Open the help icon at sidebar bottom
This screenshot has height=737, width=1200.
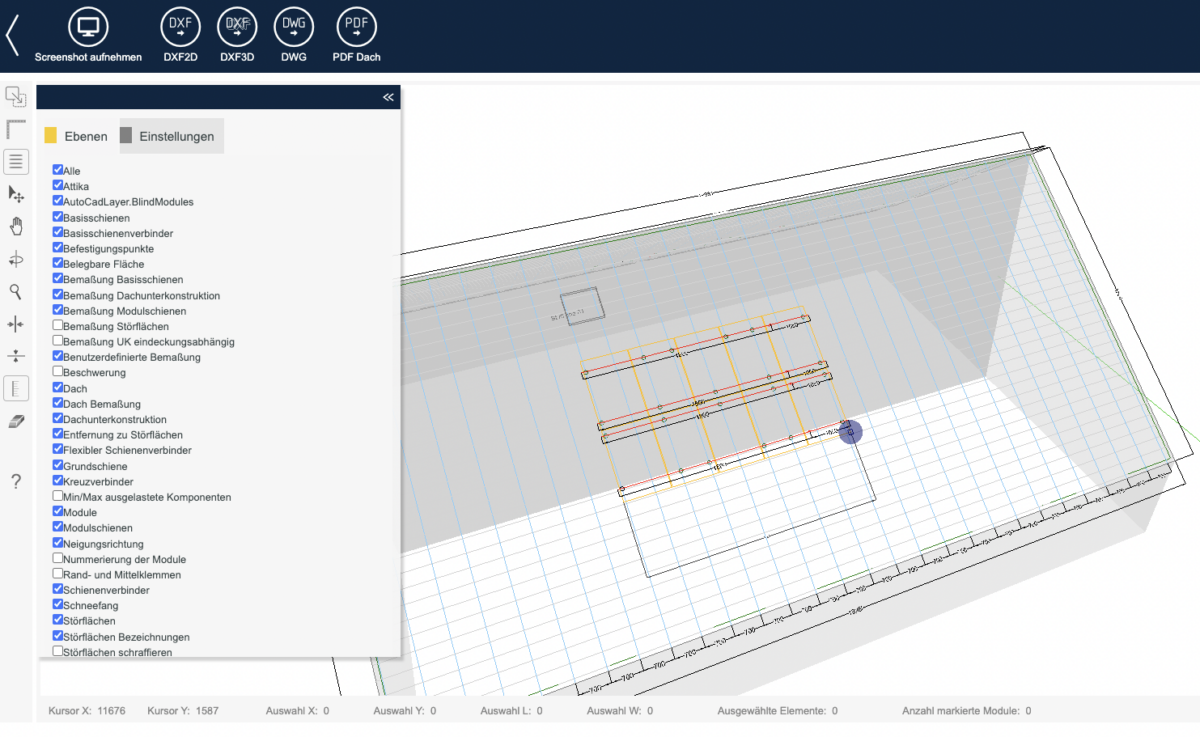16,481
